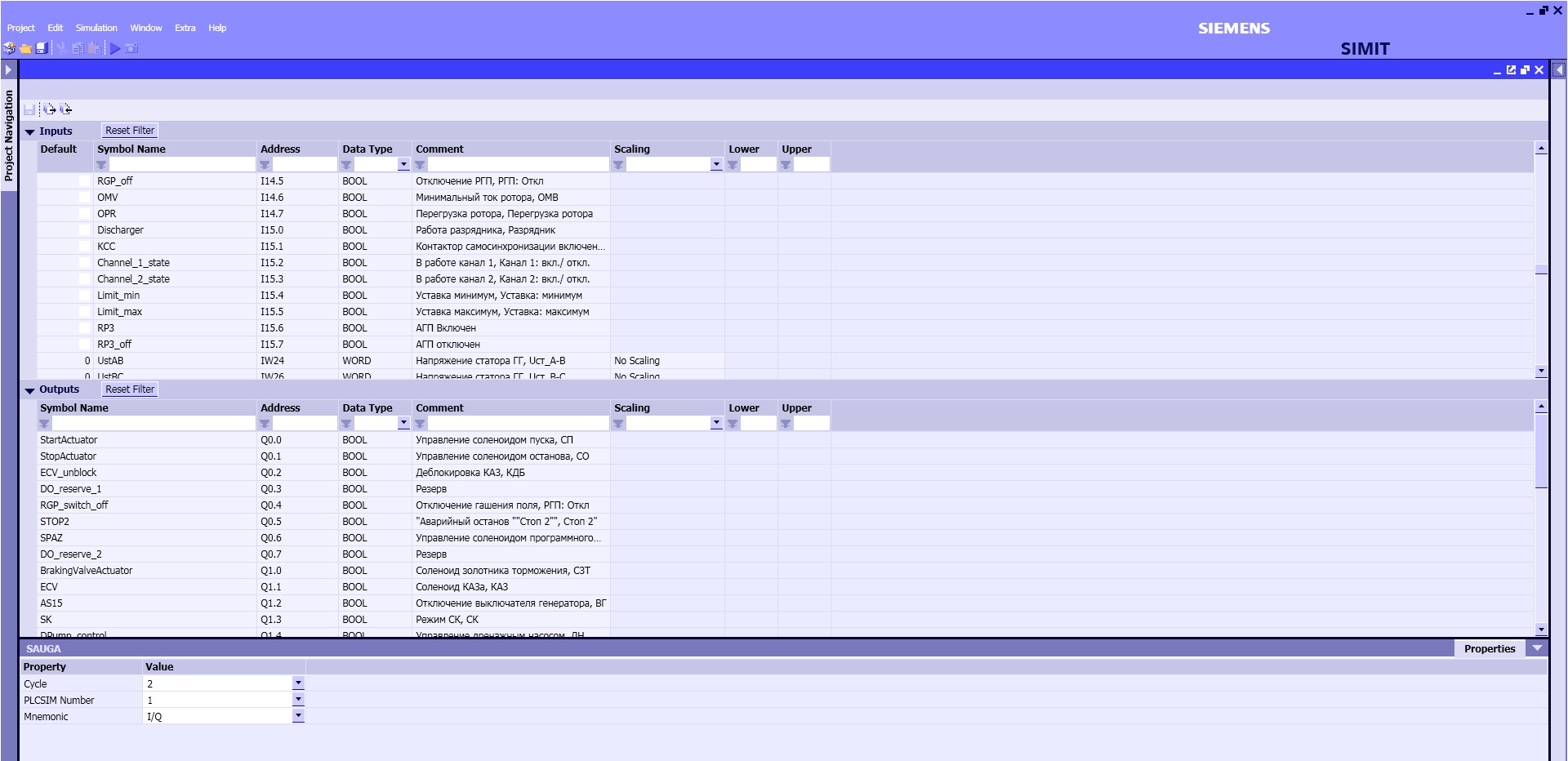Click the New Project icon in toolbar
Image resolution: width=1568 pixels, height=761 pixels.
click(x=10, y=48)
